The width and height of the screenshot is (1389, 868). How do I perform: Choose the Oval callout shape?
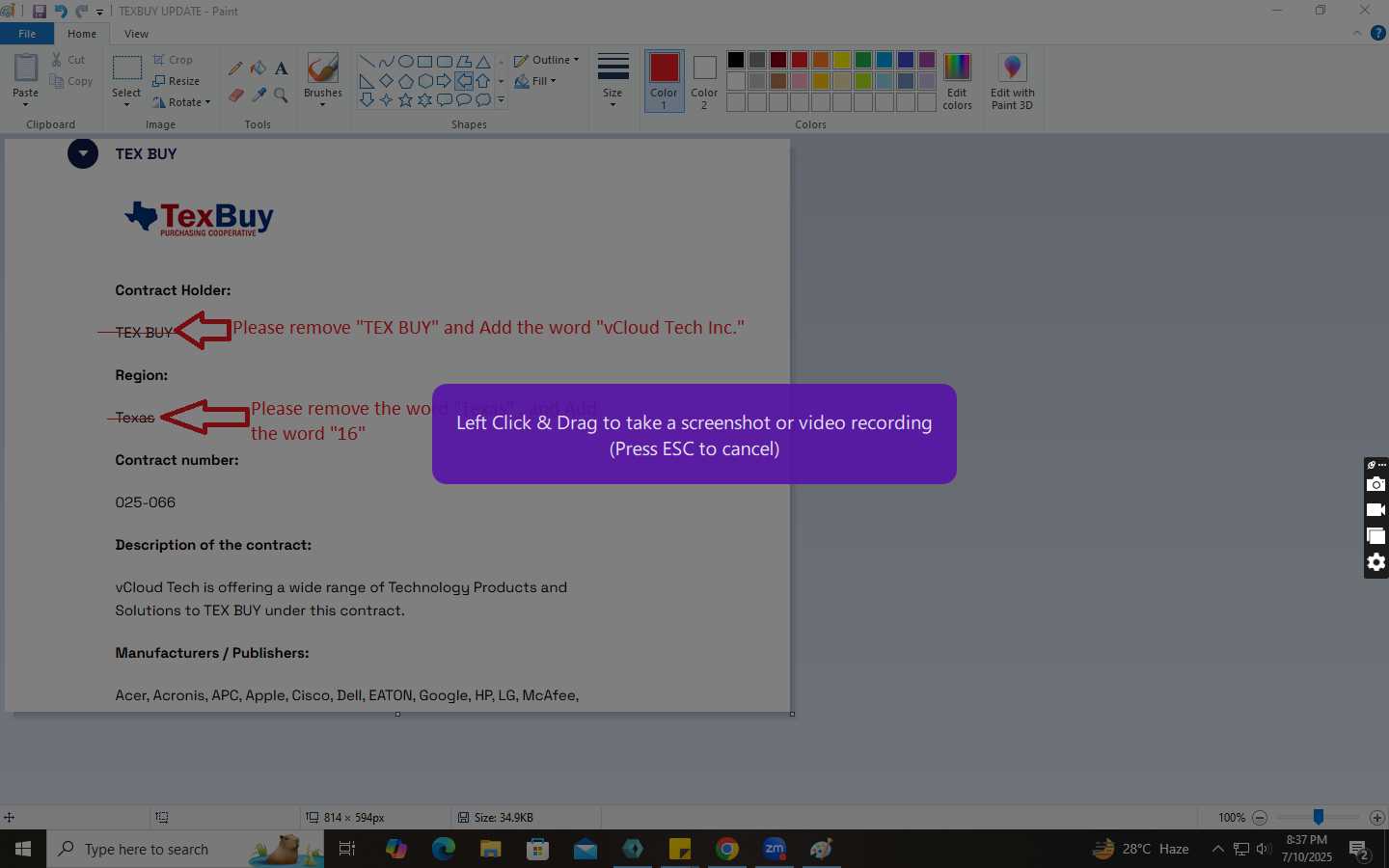(464, 100)
